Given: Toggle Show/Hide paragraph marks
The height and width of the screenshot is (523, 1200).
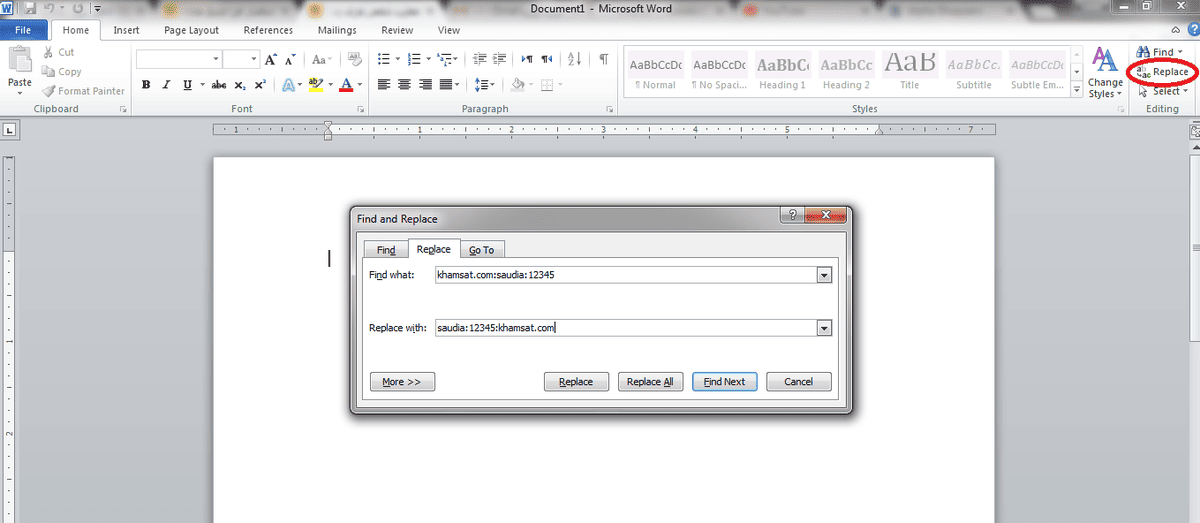Looking at the screenshot, I should pos(604,59).
